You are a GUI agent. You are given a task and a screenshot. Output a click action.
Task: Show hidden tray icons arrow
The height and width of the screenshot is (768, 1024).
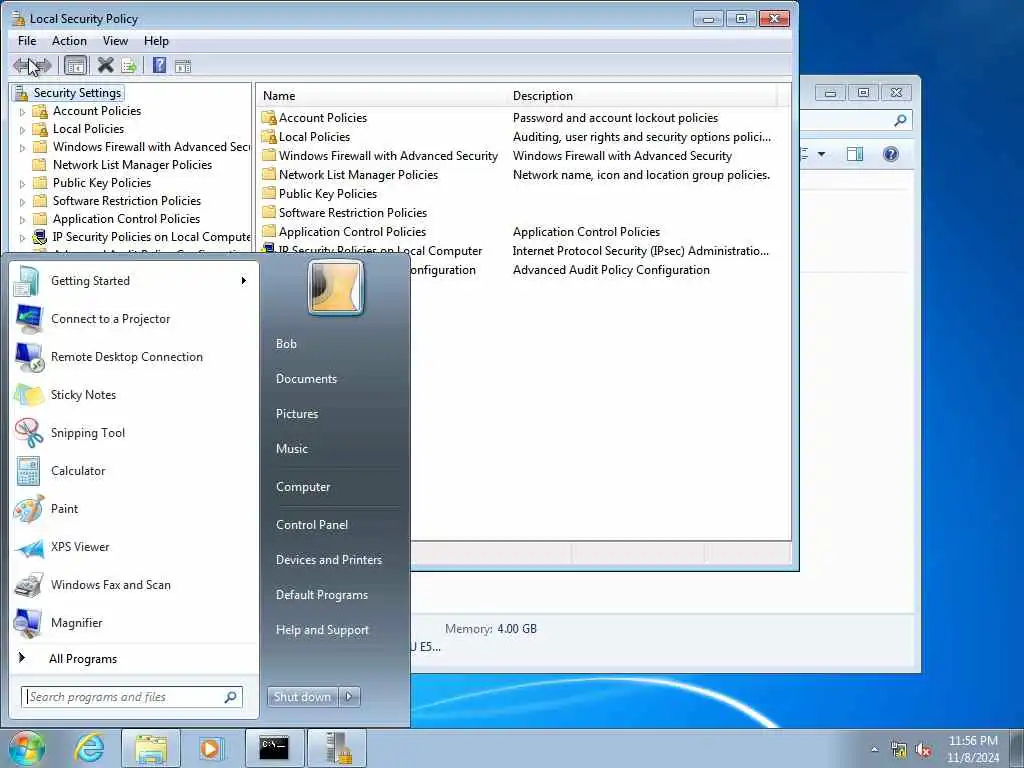(x=874, y=750)
